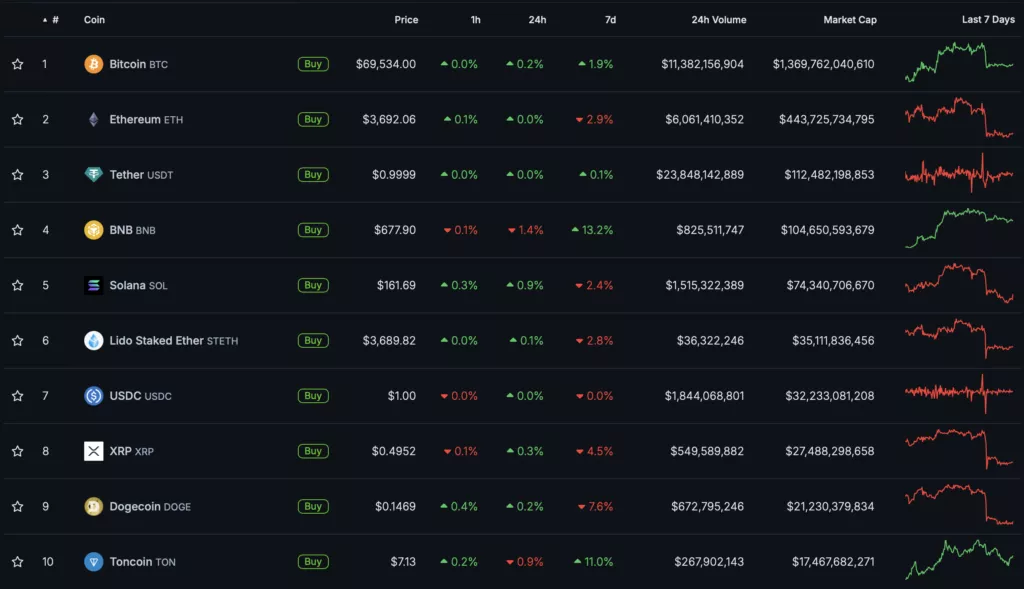Open the Tether USDT coin page

(x=141, y=174)
